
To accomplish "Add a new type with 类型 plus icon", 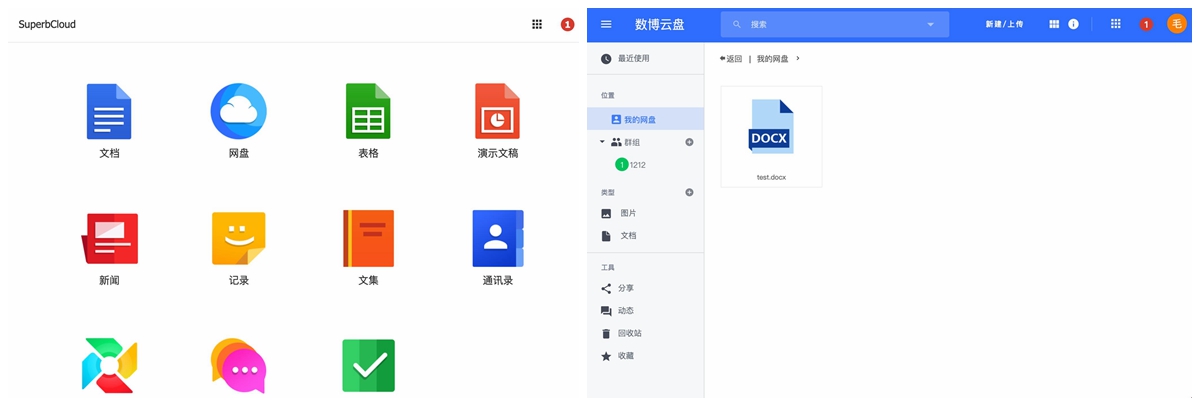I will (689, 192).
